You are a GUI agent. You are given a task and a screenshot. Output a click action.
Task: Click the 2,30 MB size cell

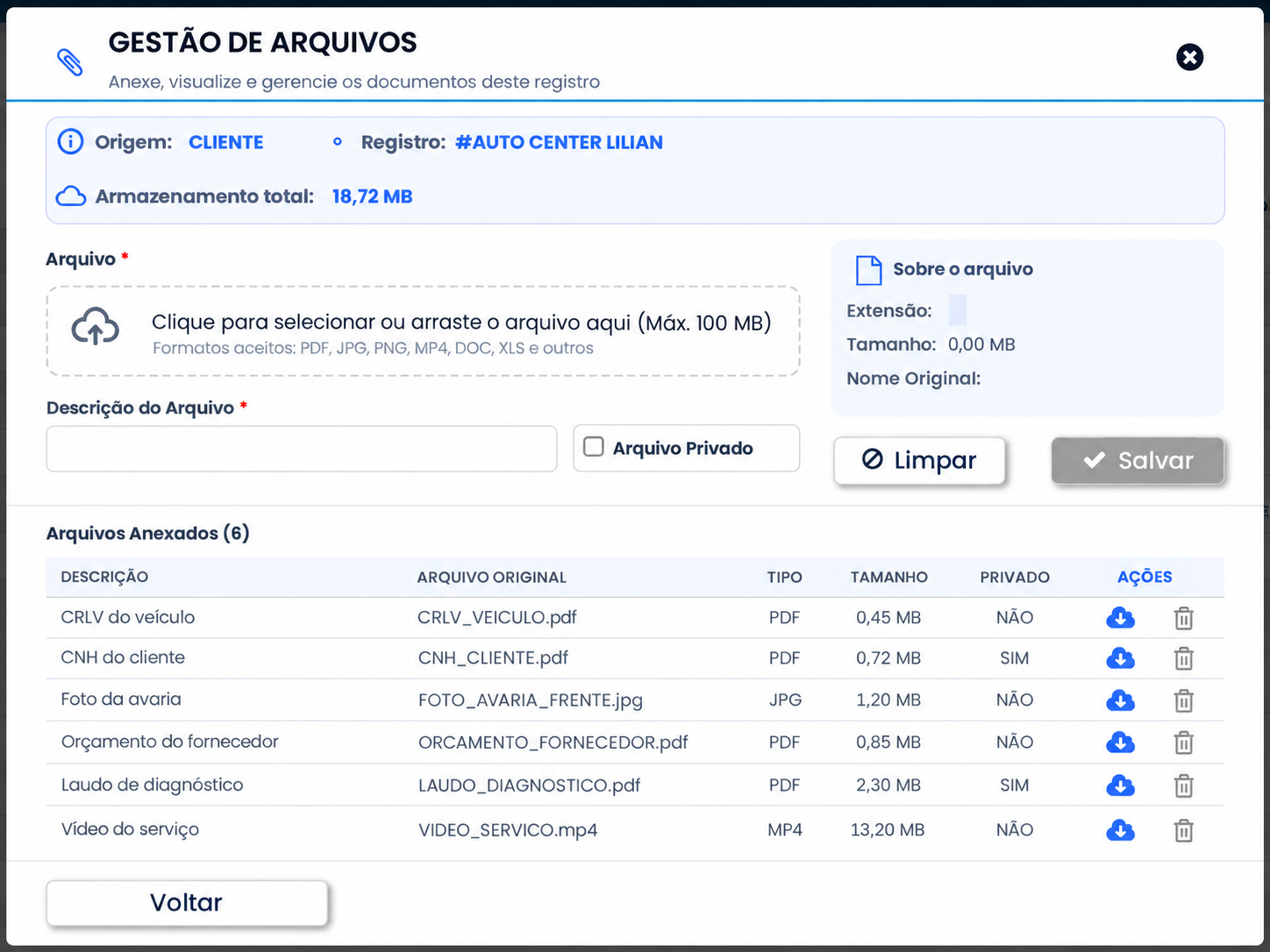pyautogui.click(x=888, y=785)
